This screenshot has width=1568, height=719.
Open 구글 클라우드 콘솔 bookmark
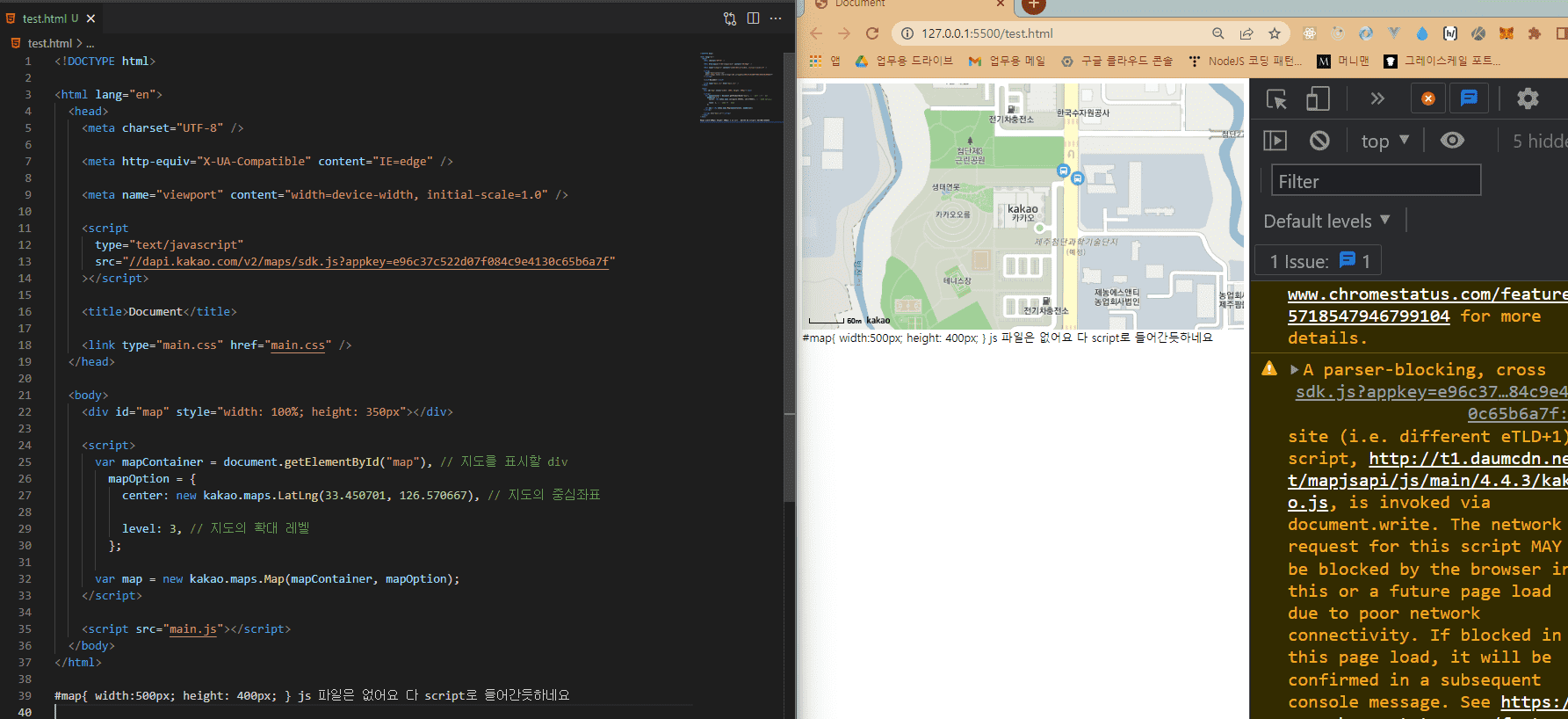(x=1116, y=61)
